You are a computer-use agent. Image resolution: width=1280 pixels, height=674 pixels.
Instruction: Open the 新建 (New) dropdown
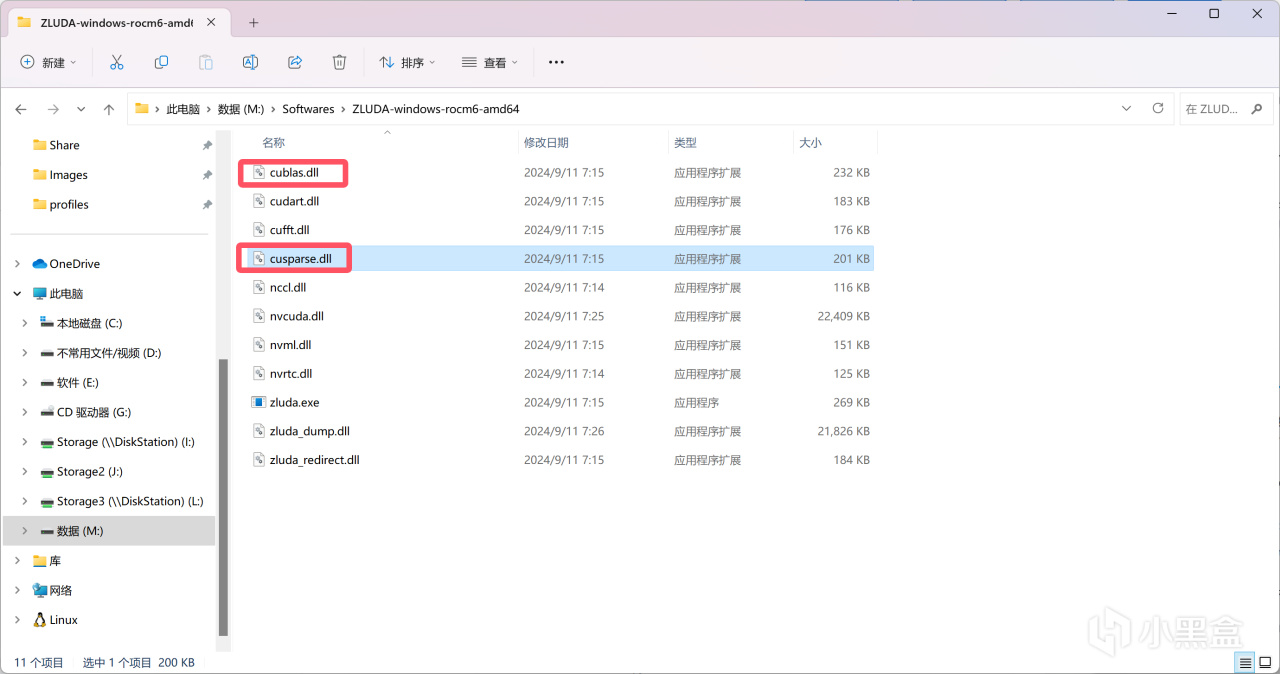[x=48, y=62]
